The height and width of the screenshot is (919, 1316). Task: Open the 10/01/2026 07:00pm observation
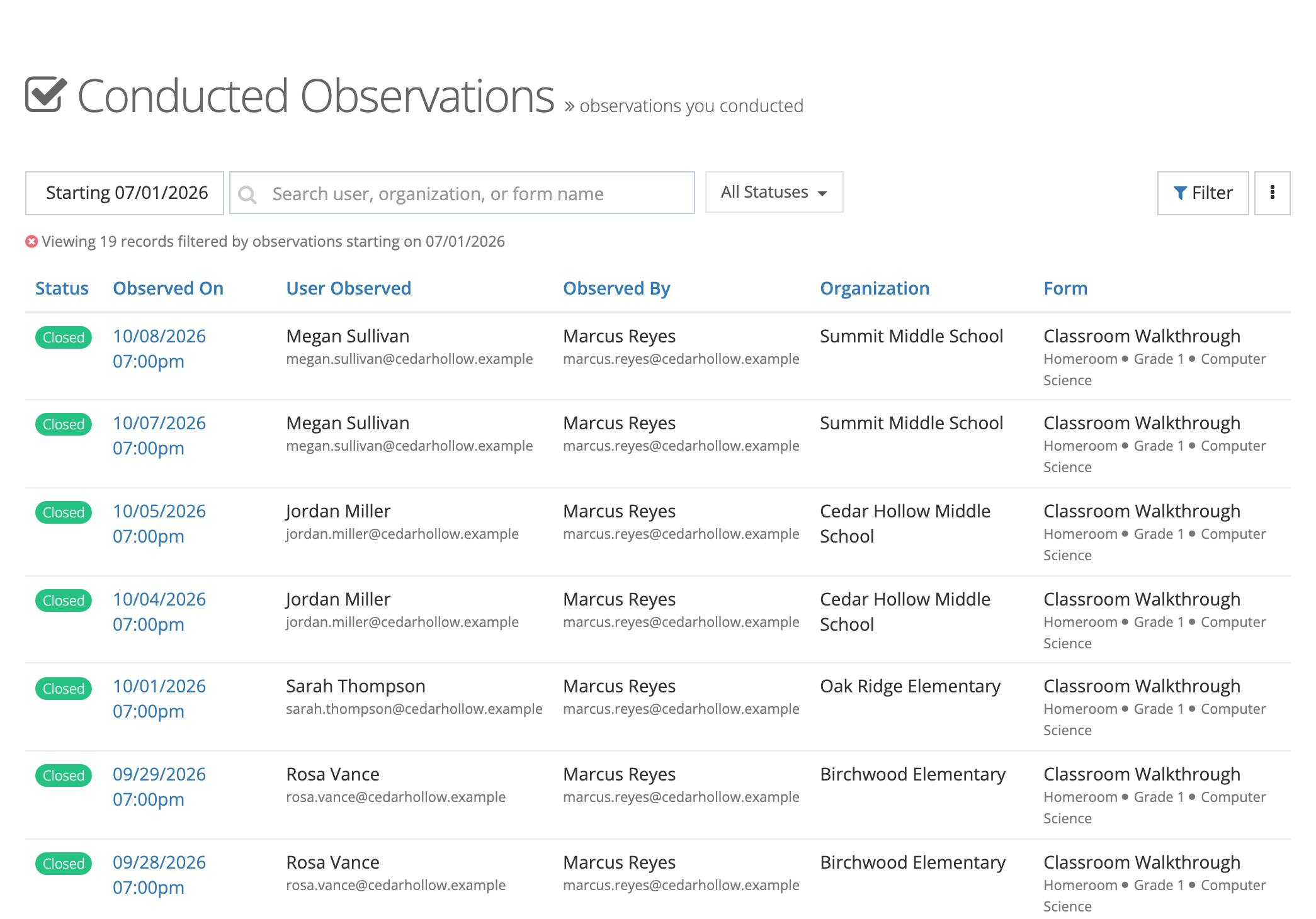click(x=159, y=699)
